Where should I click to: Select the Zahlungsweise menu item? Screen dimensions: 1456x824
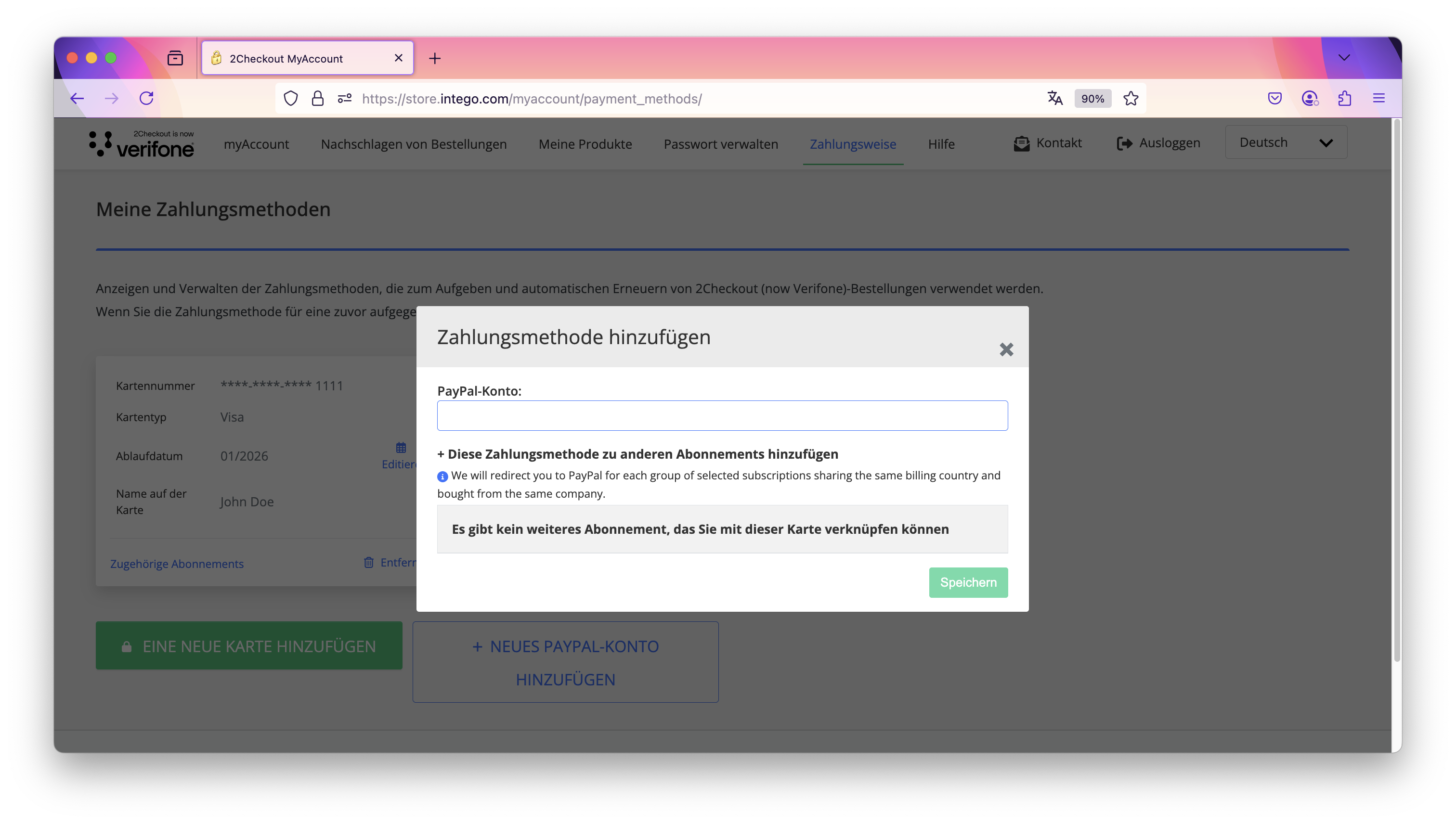pyautogui.click(x=853, y=144)
